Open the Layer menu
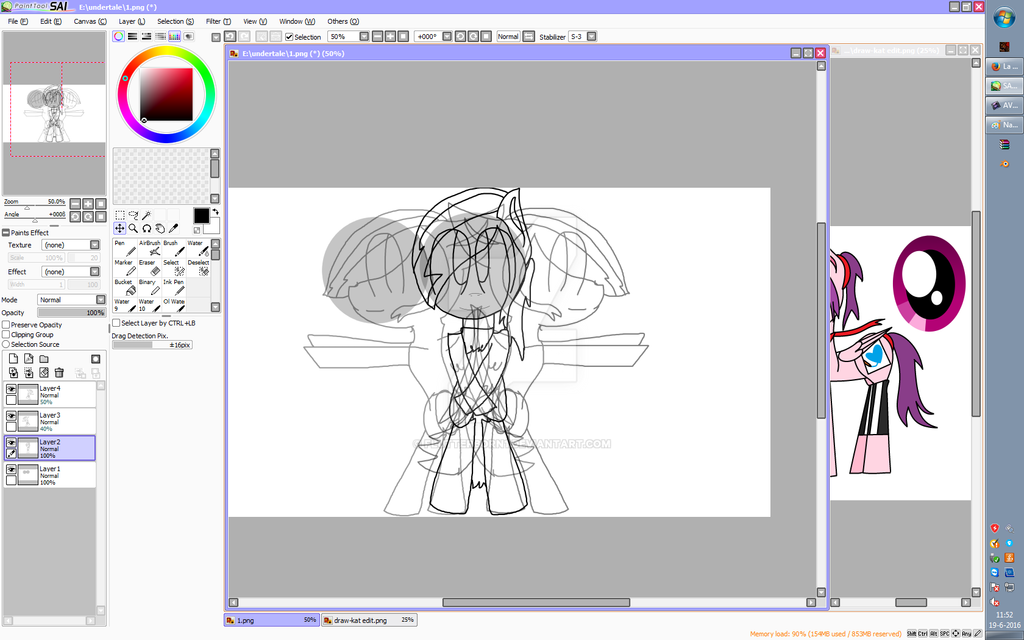Viewport: 1024px width, 640px height. [x=131, y=22]
